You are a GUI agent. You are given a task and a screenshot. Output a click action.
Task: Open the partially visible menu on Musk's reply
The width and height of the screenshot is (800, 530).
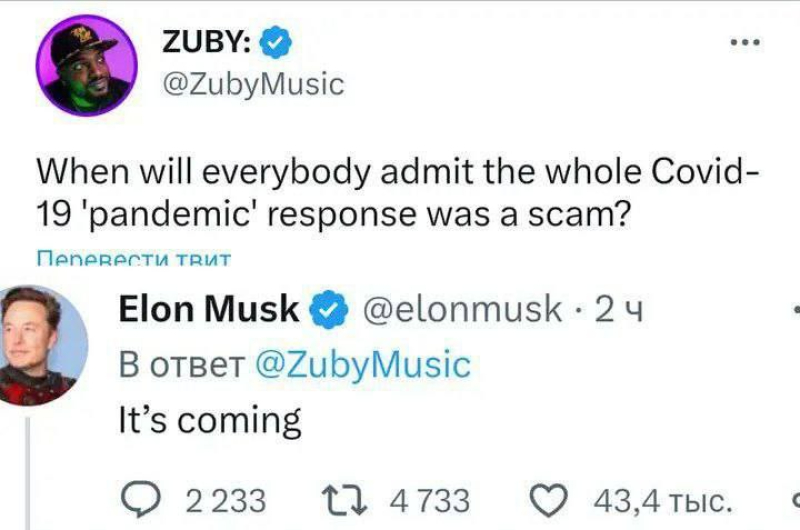796,309
